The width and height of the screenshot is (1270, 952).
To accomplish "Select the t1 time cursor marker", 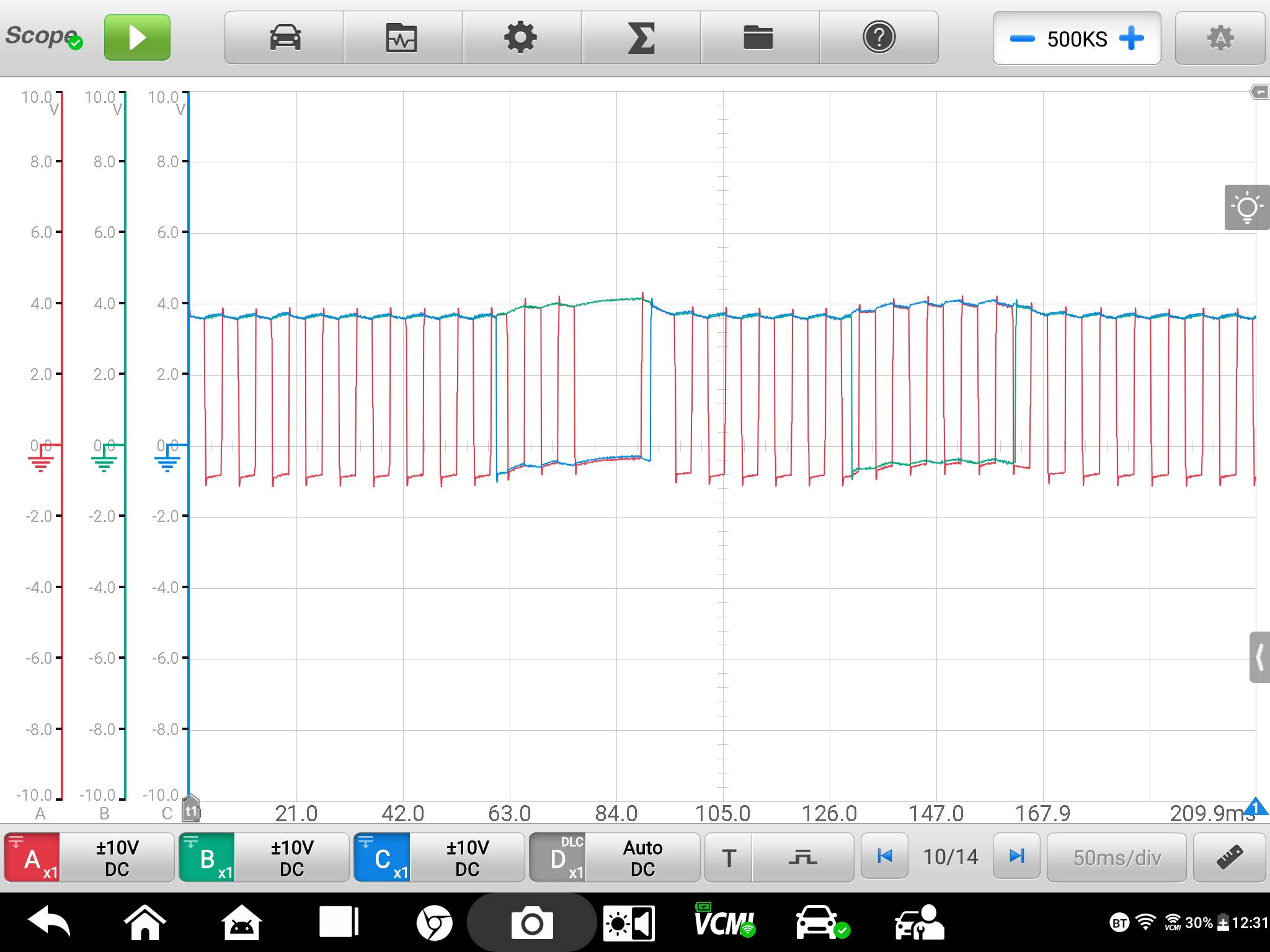I will click(191, 810).
